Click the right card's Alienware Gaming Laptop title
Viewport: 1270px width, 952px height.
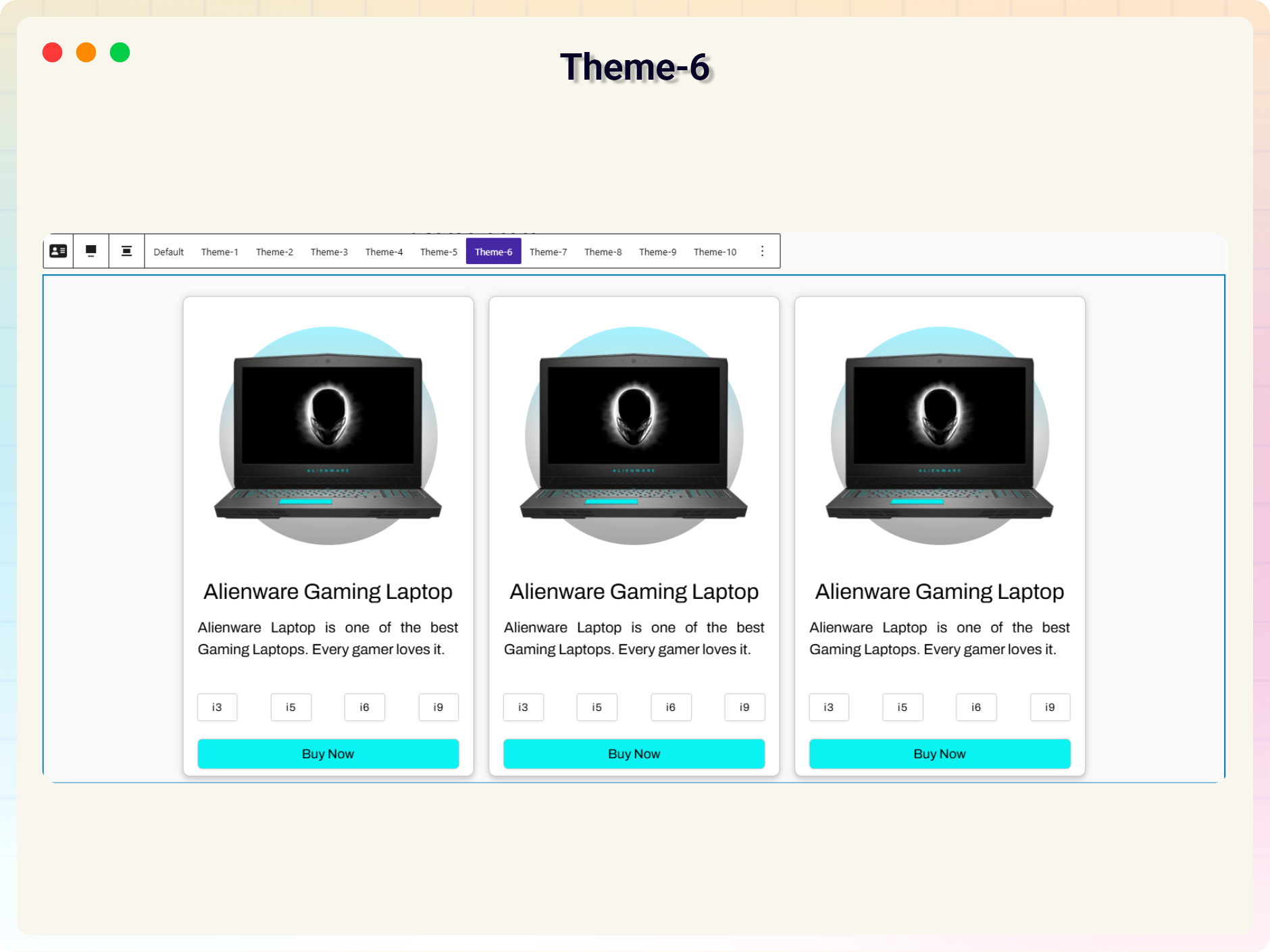click(940, 591)
